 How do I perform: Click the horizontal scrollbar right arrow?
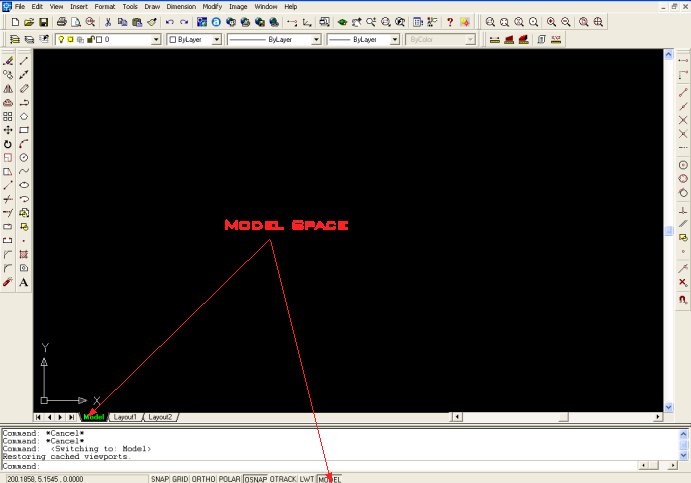tap(658, 417)
